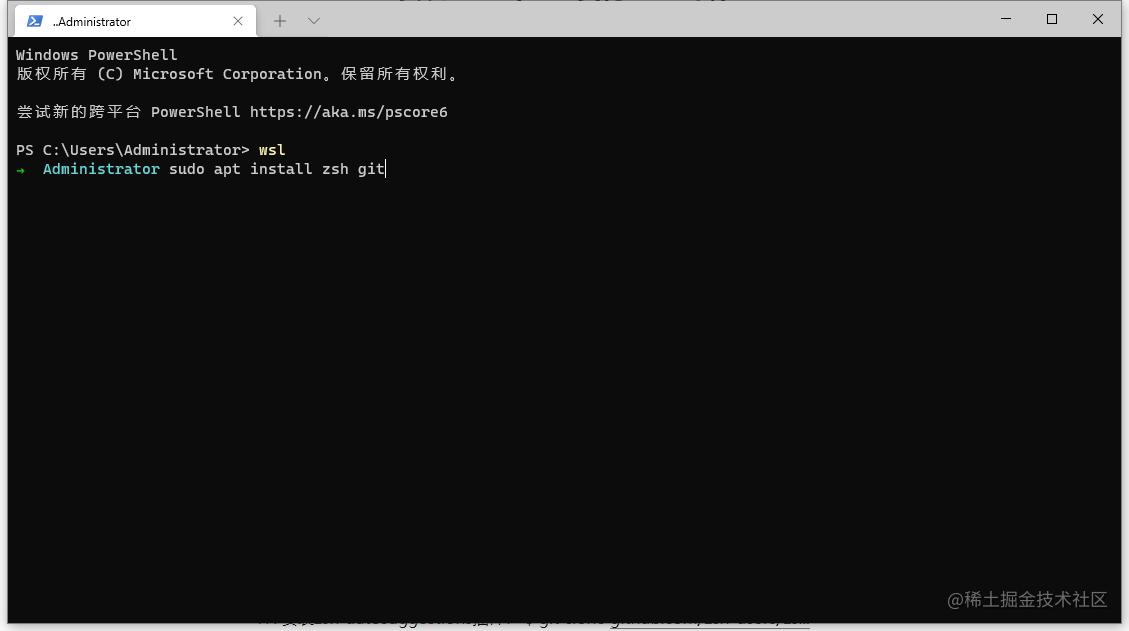Select the ..Administrator terminal tab

click(x=135, y=22)
